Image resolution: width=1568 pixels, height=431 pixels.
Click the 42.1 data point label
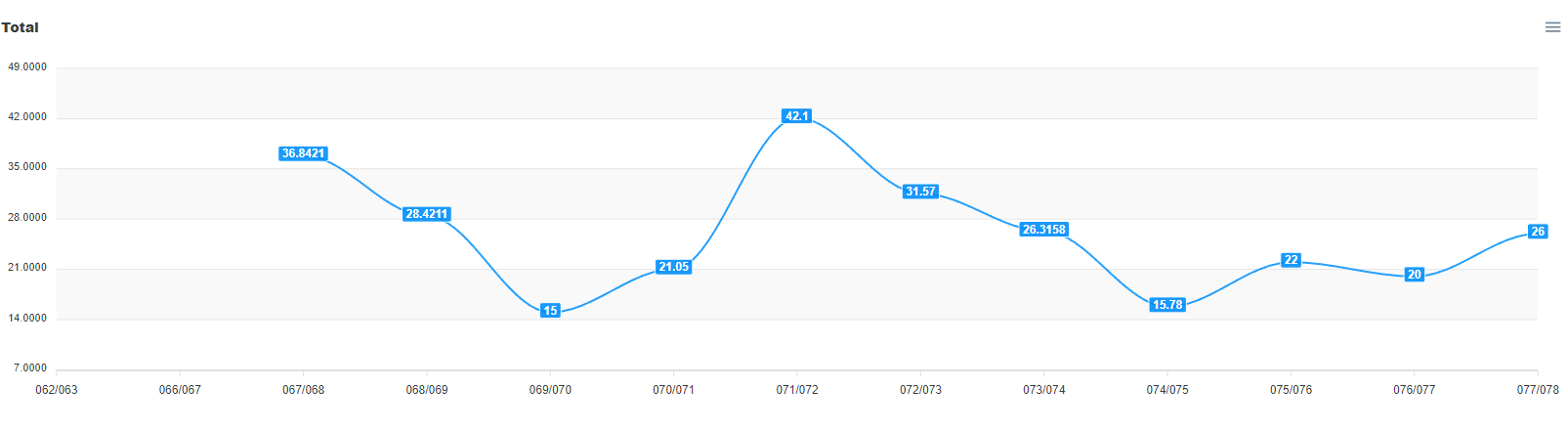pyautogui.click(x=797, y=116)
